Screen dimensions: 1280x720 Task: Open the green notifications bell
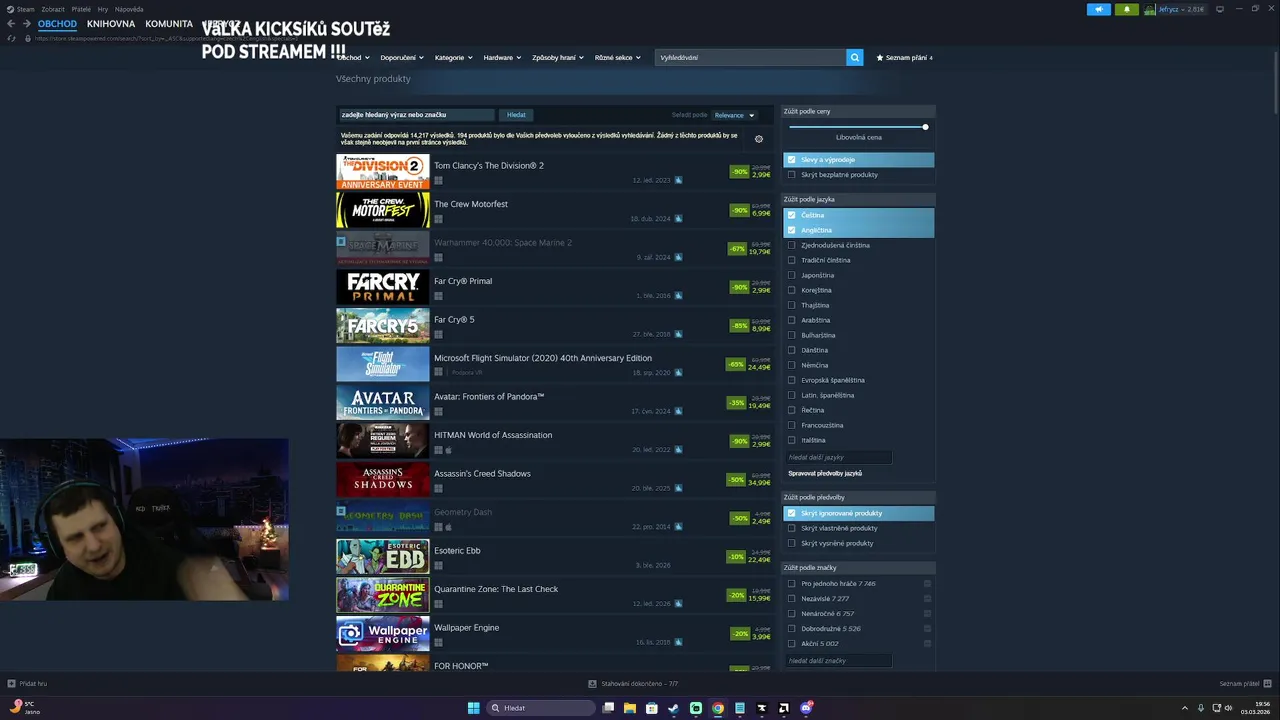[x=1127, y=9]
